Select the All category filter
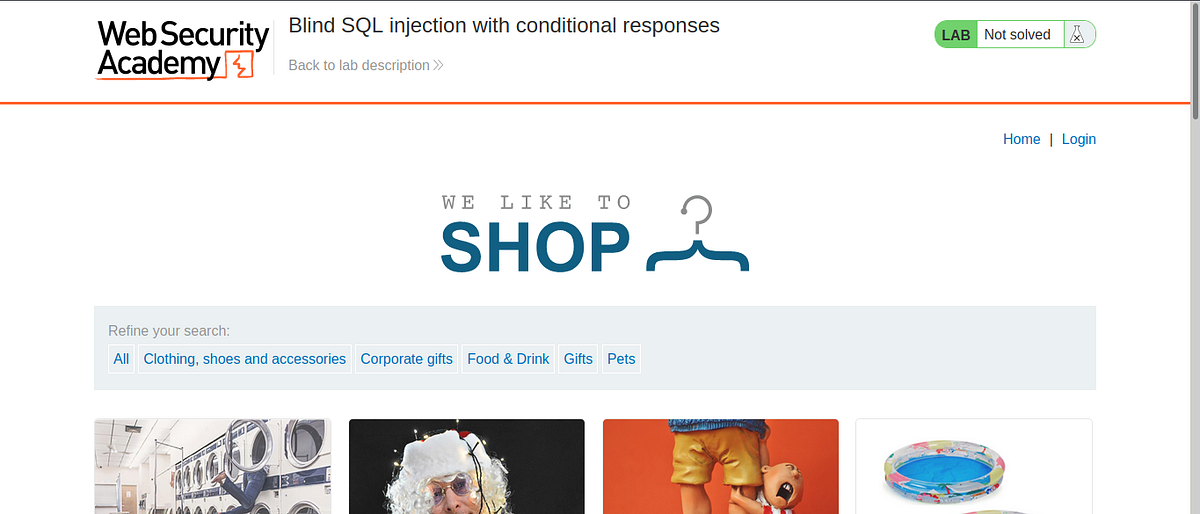This screenshot has width=1200, height=514. (121, 359)
